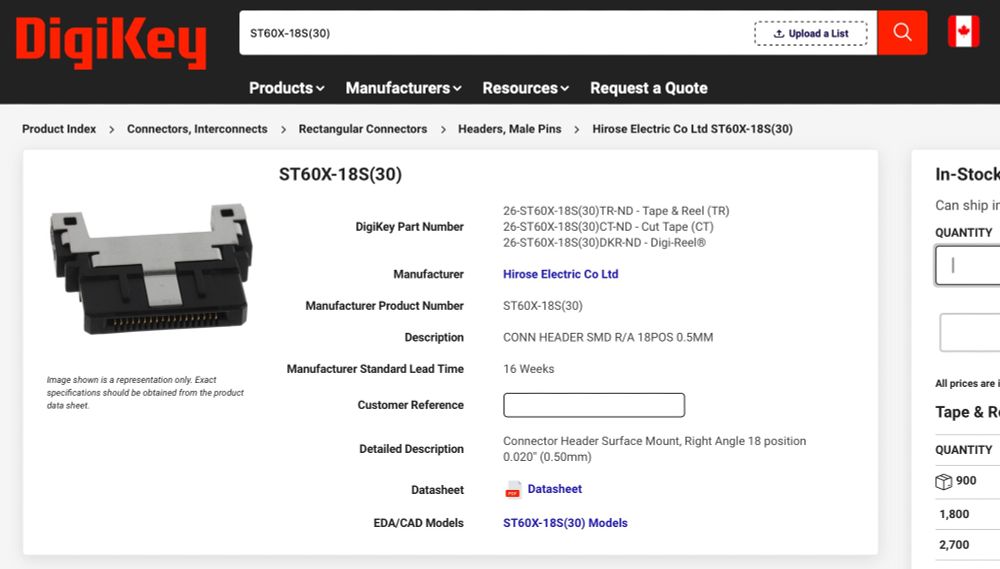The image size is (1000, 569).
Task: Open the Canada flag country selector
Action: click(x=963, y=31)
